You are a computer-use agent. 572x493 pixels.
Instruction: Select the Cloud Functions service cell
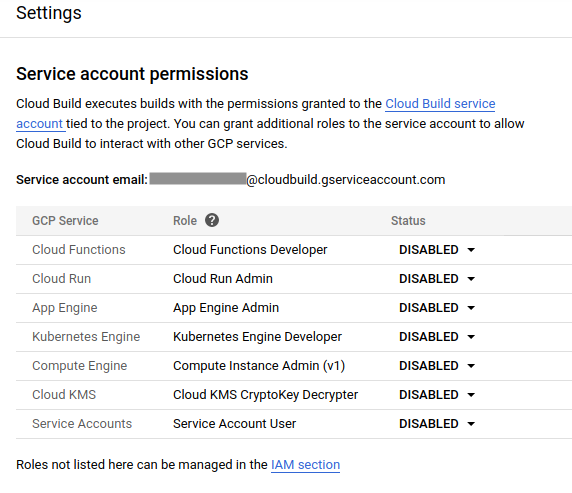point(79,250)
